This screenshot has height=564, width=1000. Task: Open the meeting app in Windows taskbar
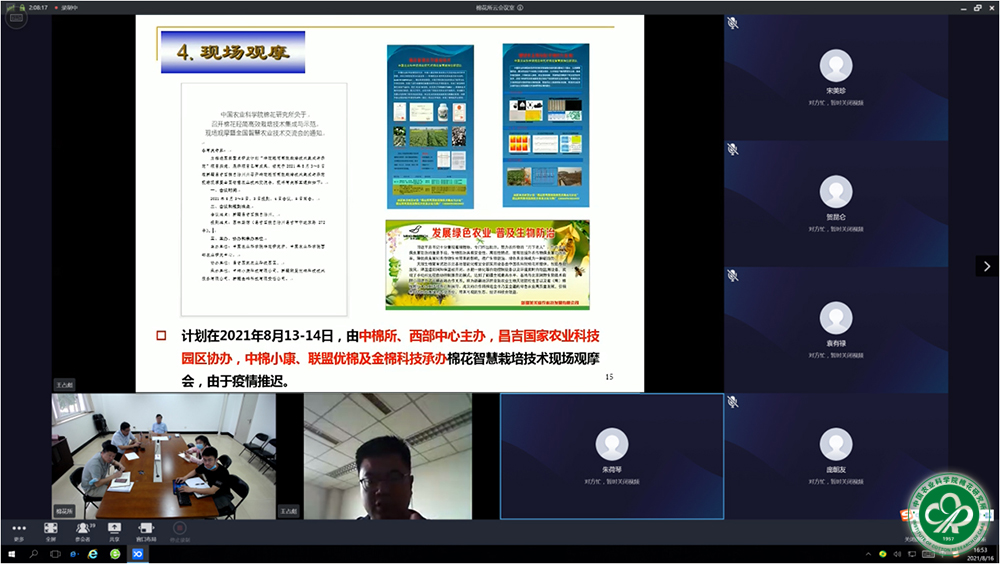pos(138,553)
